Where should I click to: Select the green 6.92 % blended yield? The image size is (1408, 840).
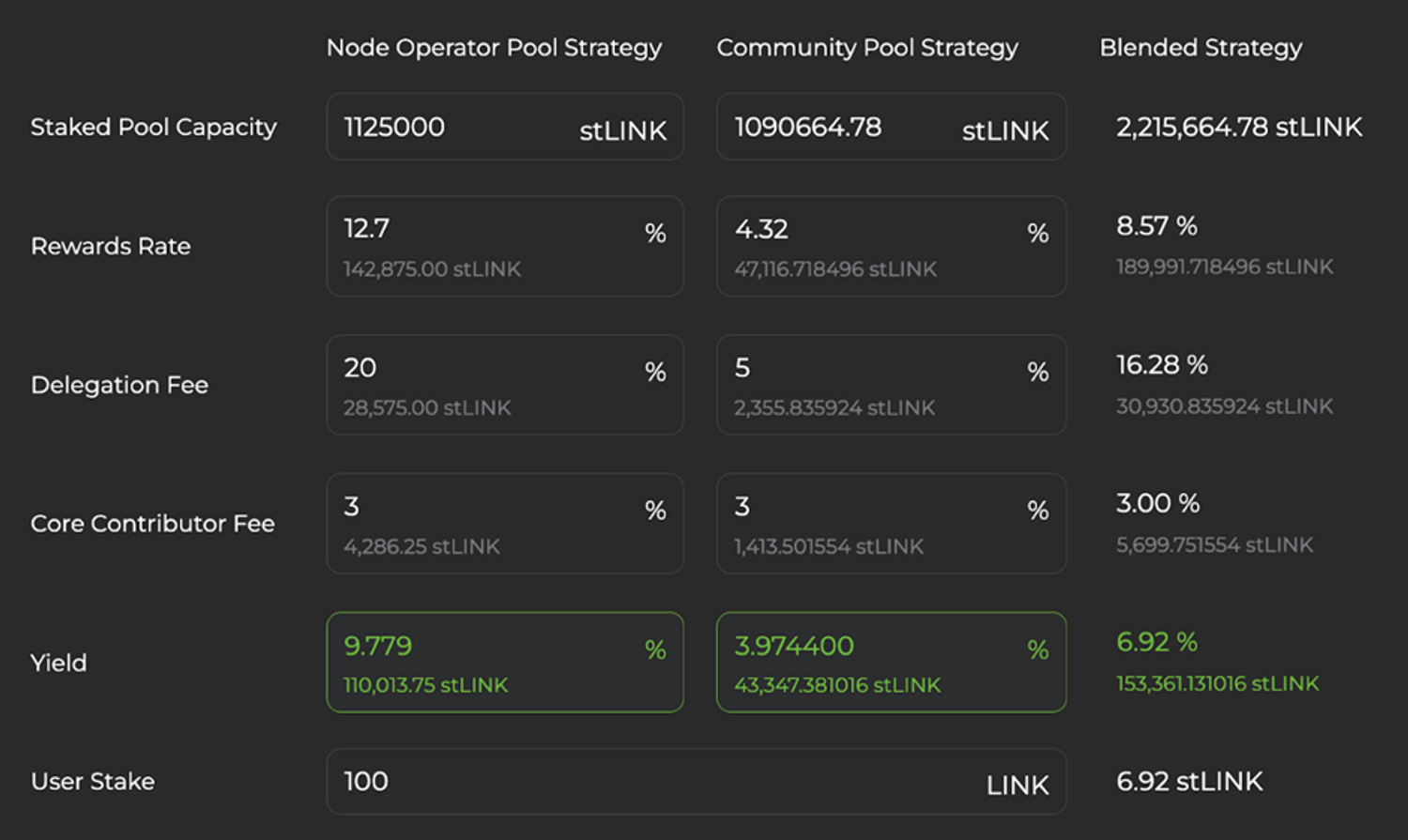1156,642
